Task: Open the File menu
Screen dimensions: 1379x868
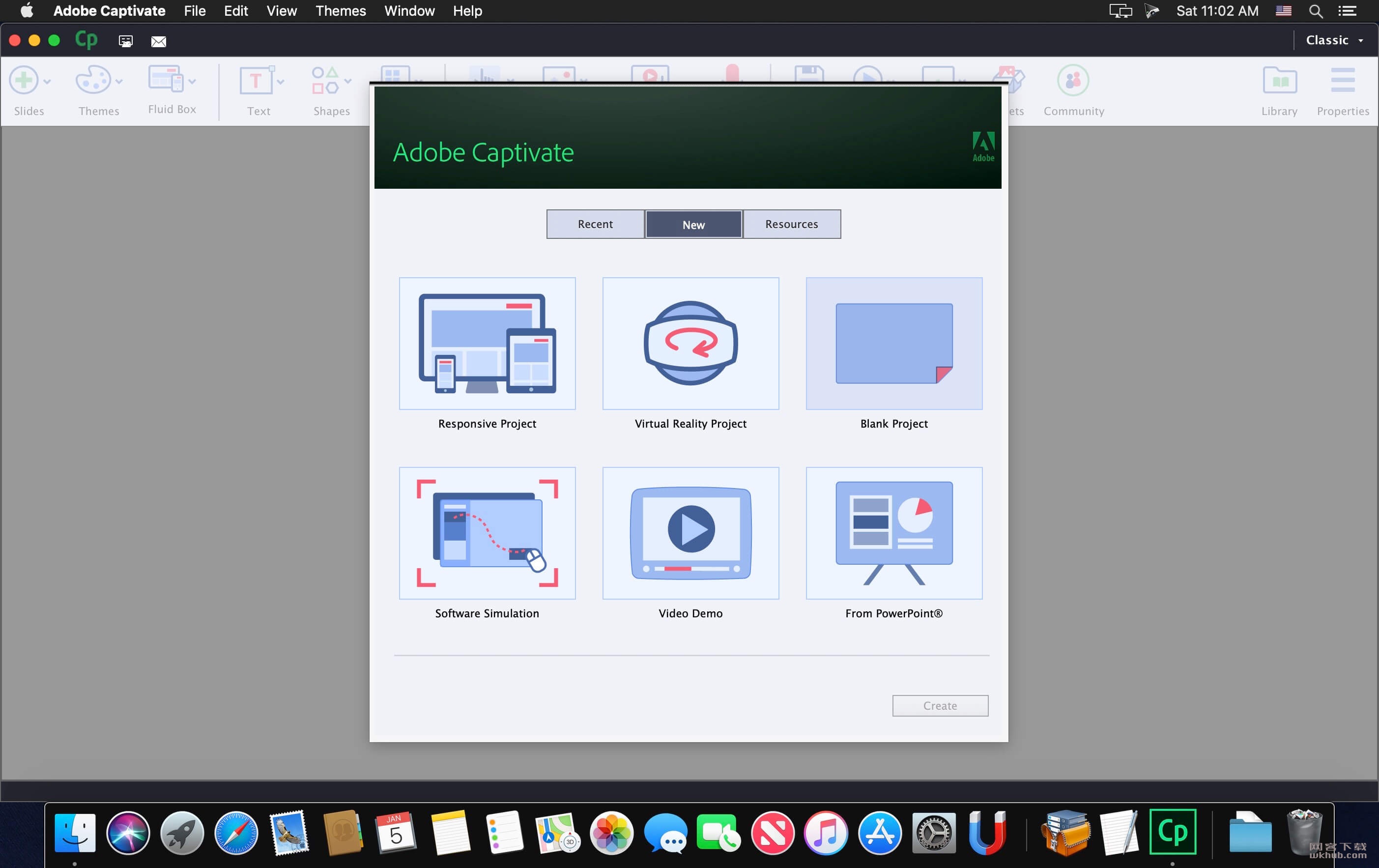Action: coord(195,11)
